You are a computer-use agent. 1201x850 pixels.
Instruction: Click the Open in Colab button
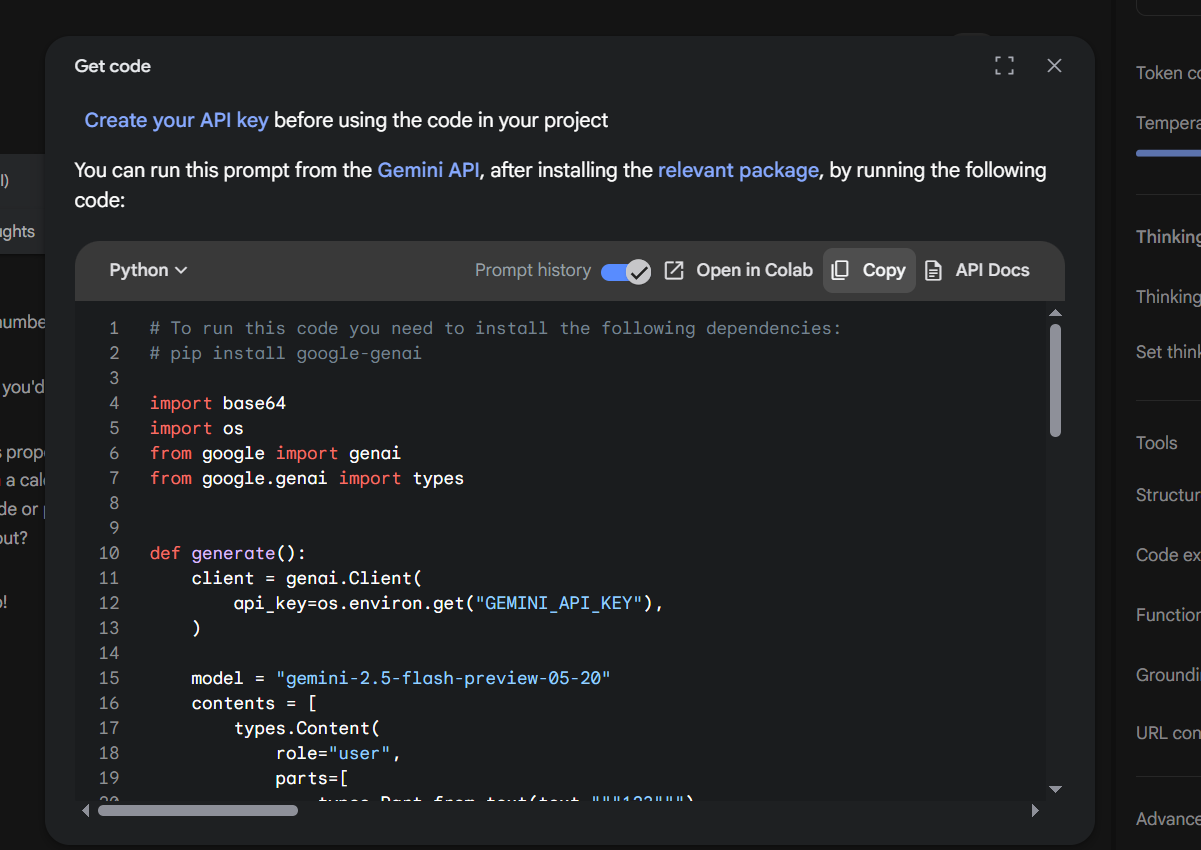coord(754,270)
